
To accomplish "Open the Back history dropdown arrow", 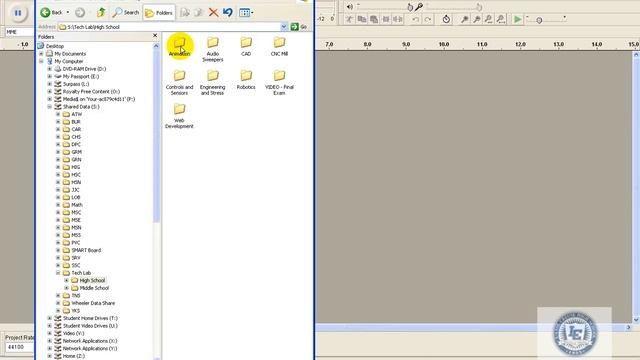I will tap(68, 13).
